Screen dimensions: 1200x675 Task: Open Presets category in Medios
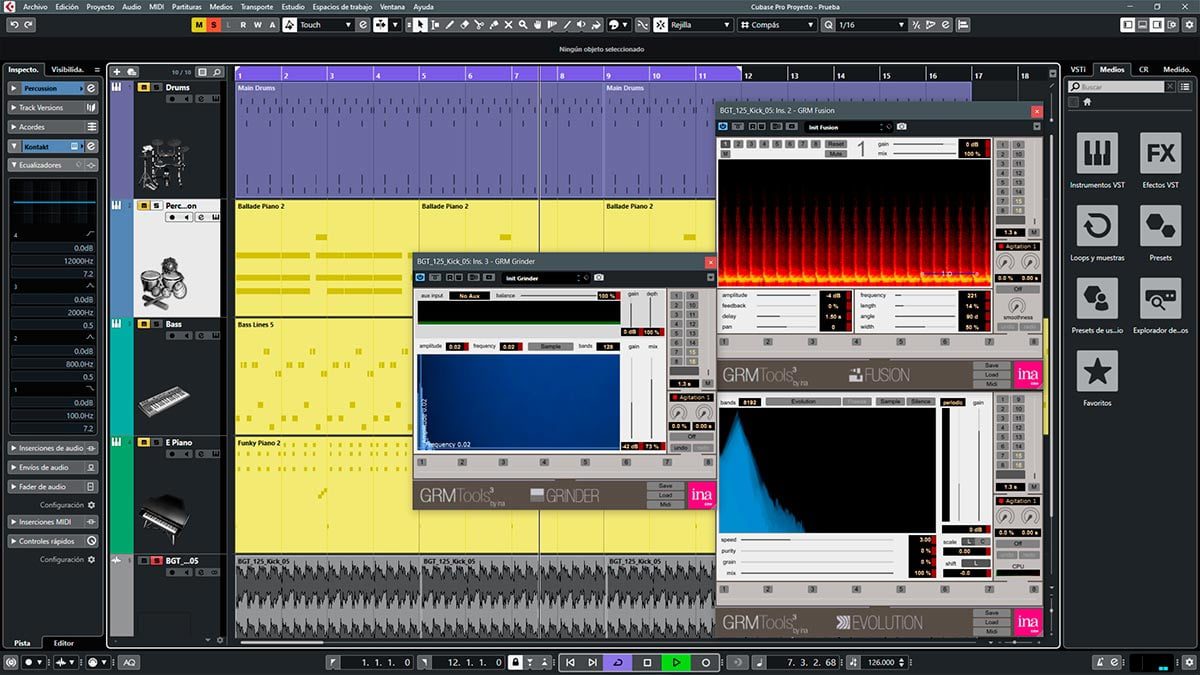[x=1160, y=234]
